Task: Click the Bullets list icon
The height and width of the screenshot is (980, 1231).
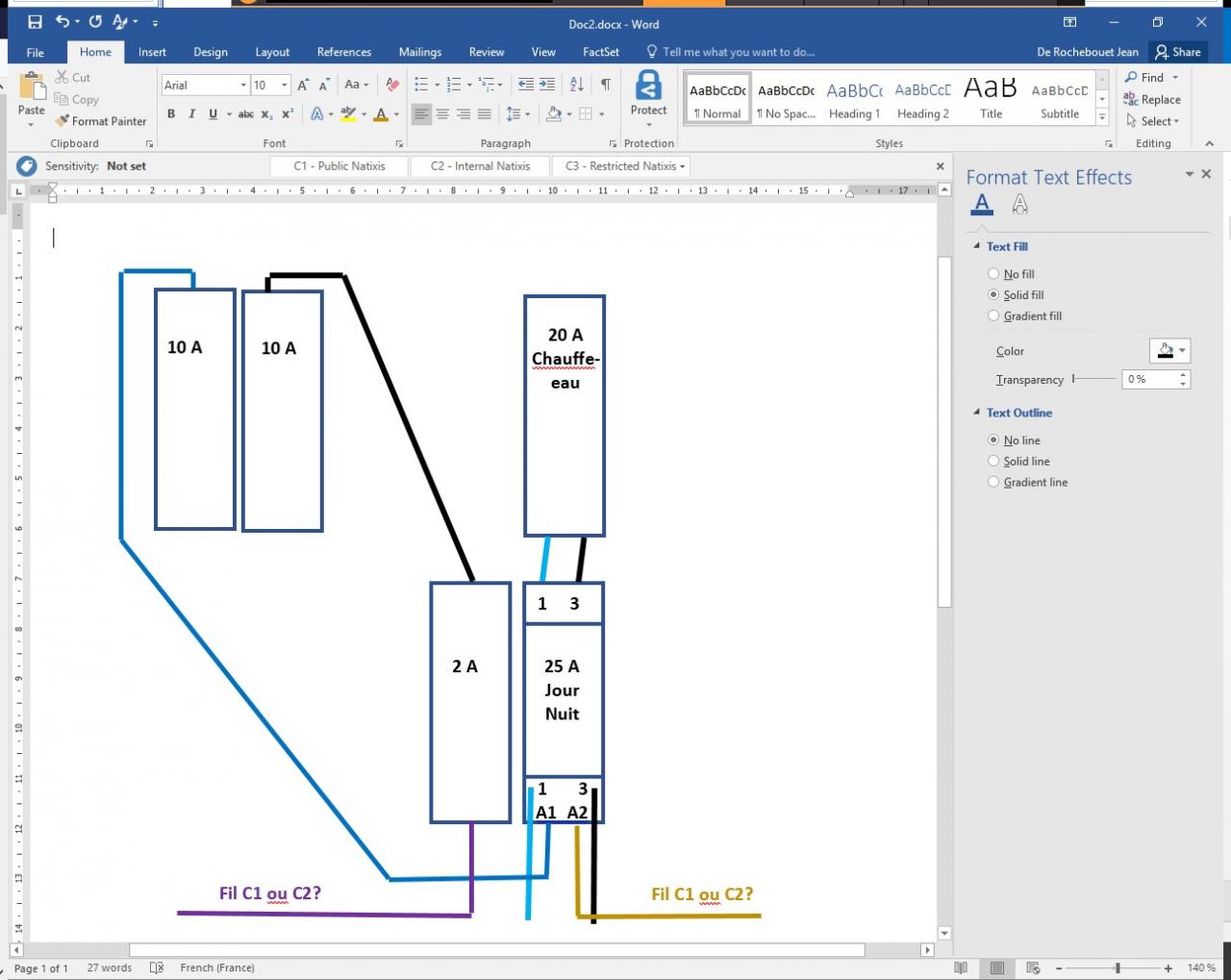Action: coord(421,85)
